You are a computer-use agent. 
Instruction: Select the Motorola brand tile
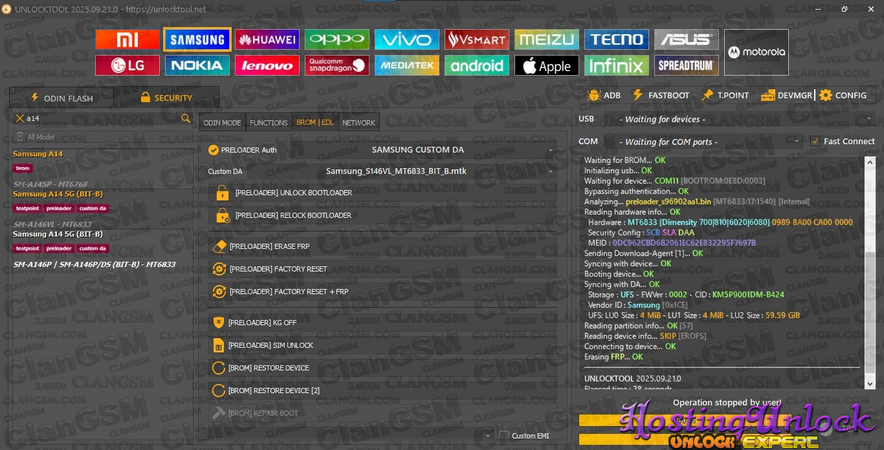point(756,52)
